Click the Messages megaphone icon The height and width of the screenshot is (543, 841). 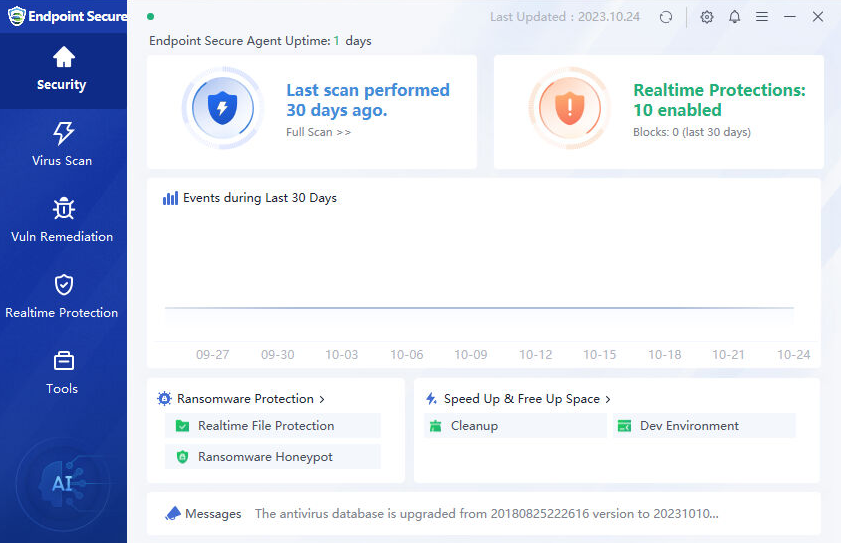tap(173, 513)
